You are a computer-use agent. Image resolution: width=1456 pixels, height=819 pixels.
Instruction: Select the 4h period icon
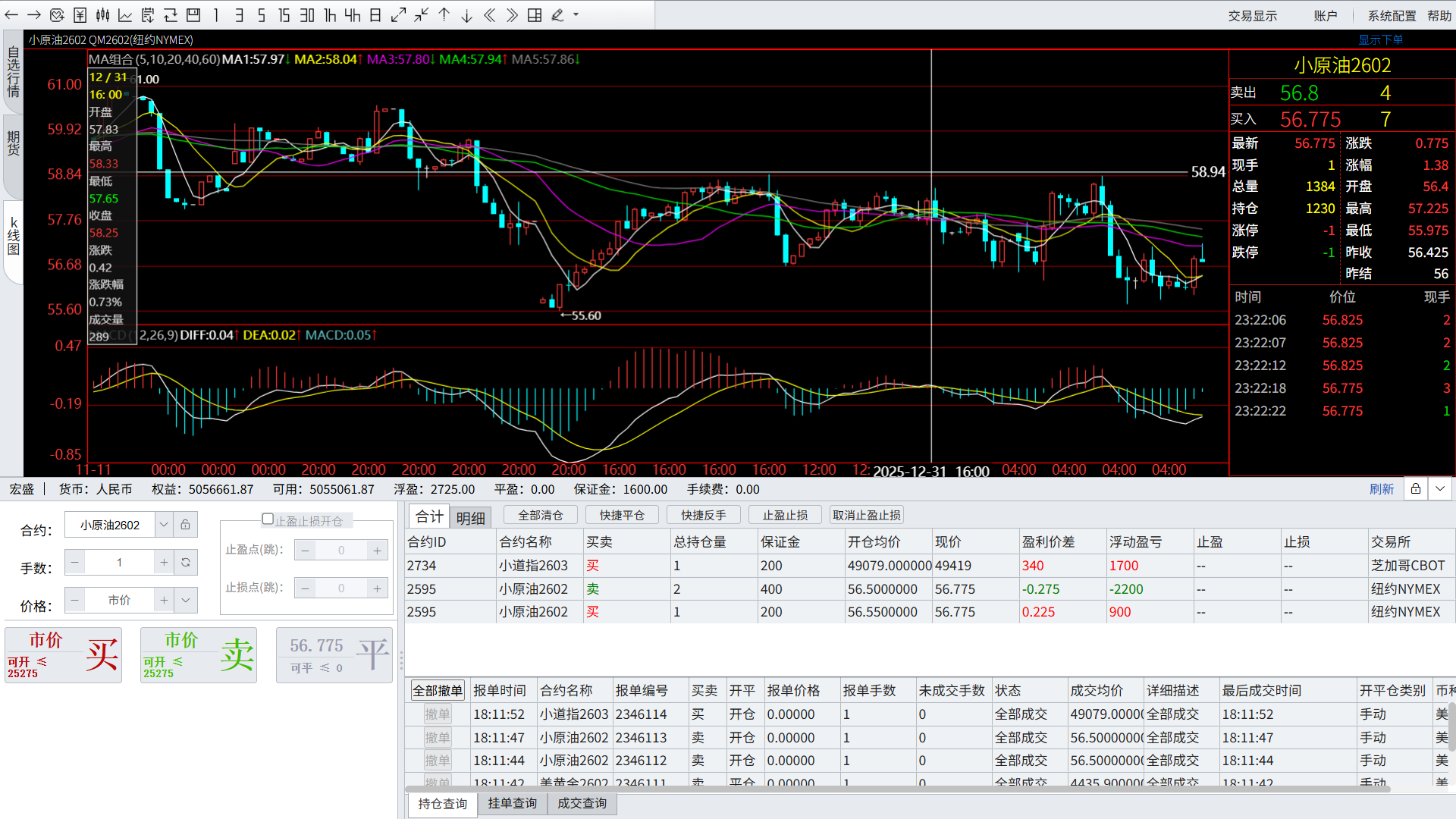pos(352,15)
